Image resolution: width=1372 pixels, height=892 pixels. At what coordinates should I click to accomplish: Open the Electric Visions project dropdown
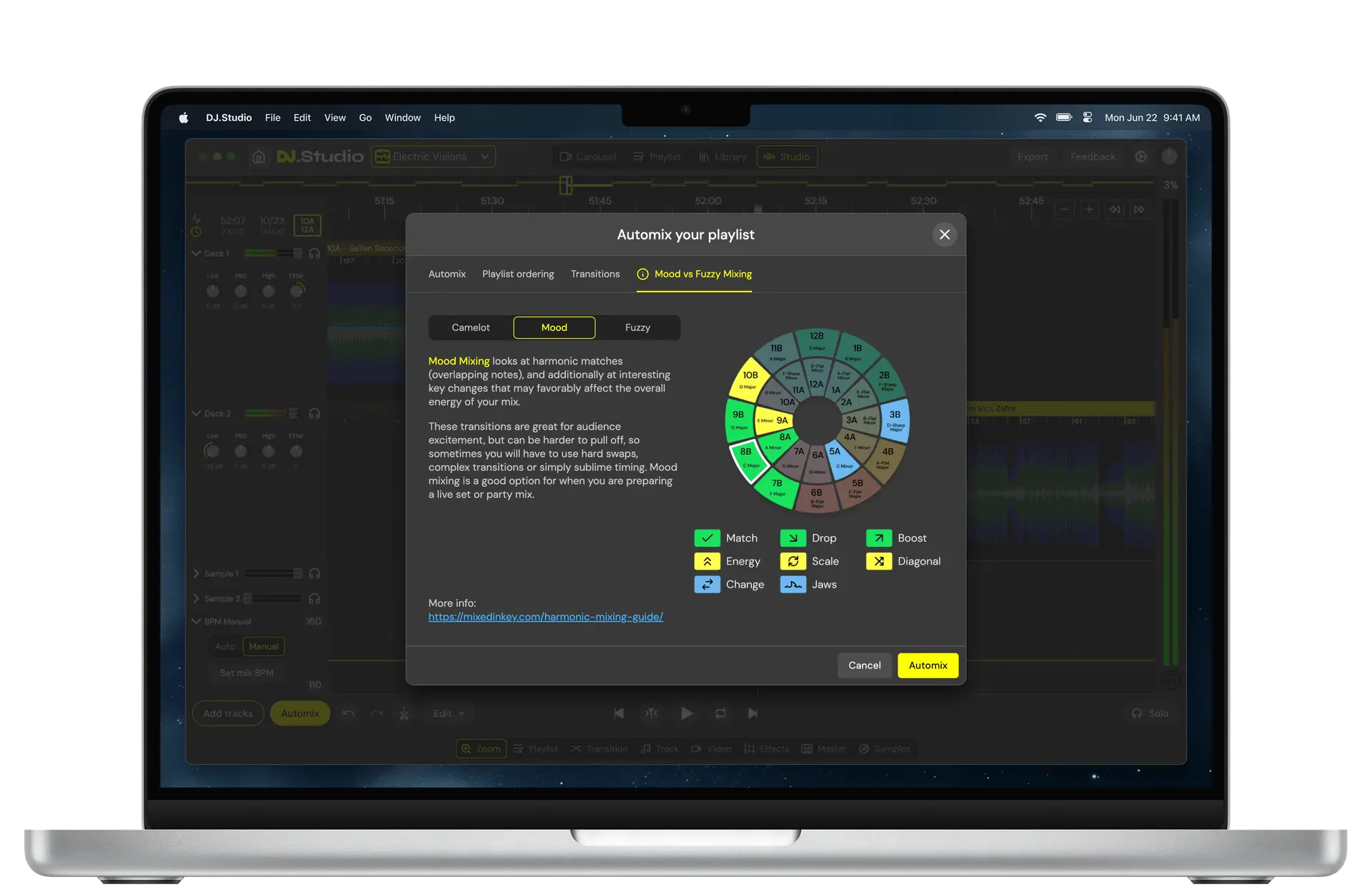(433, 157)
